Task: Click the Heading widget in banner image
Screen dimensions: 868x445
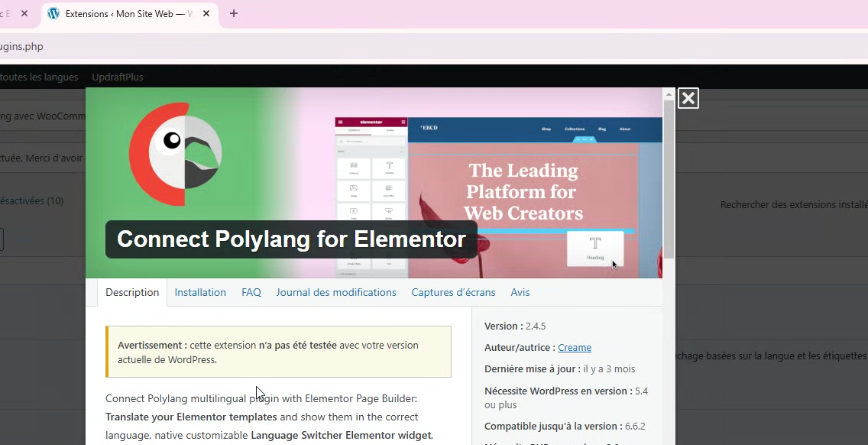Action: click(595, 247)
